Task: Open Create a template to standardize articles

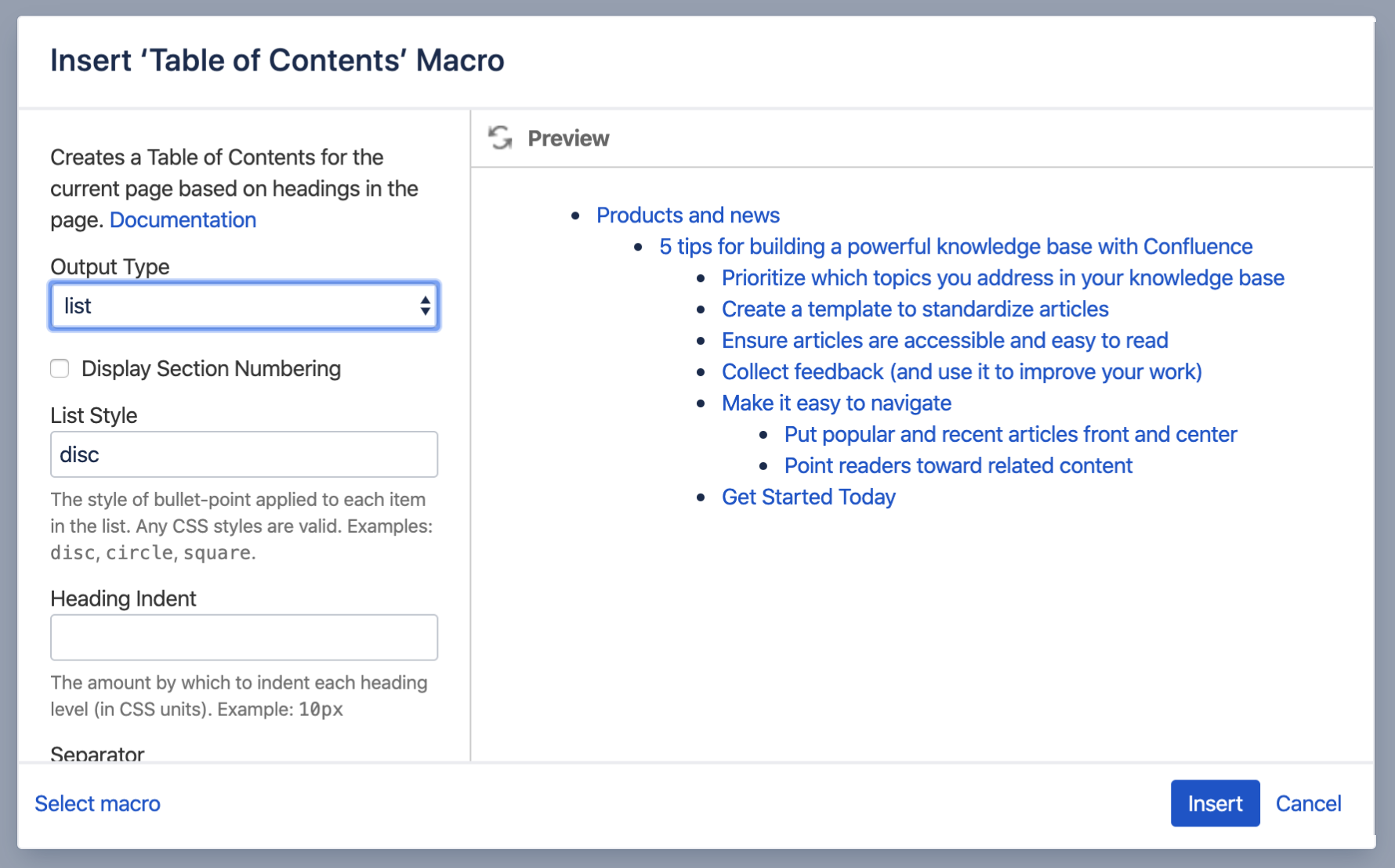Action: 915,309
